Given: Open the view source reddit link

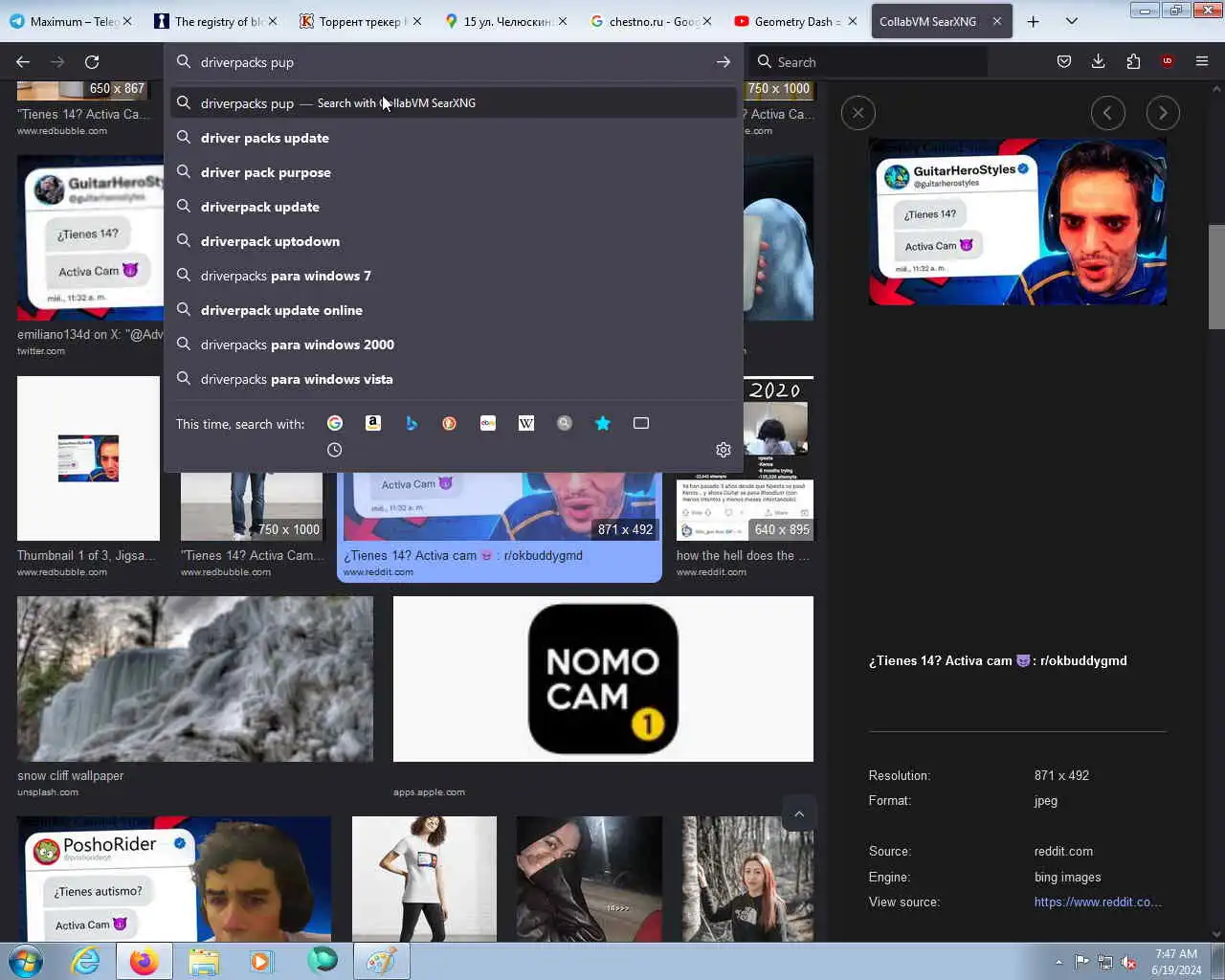Looking at the screenshot, I should (1098, 902).
